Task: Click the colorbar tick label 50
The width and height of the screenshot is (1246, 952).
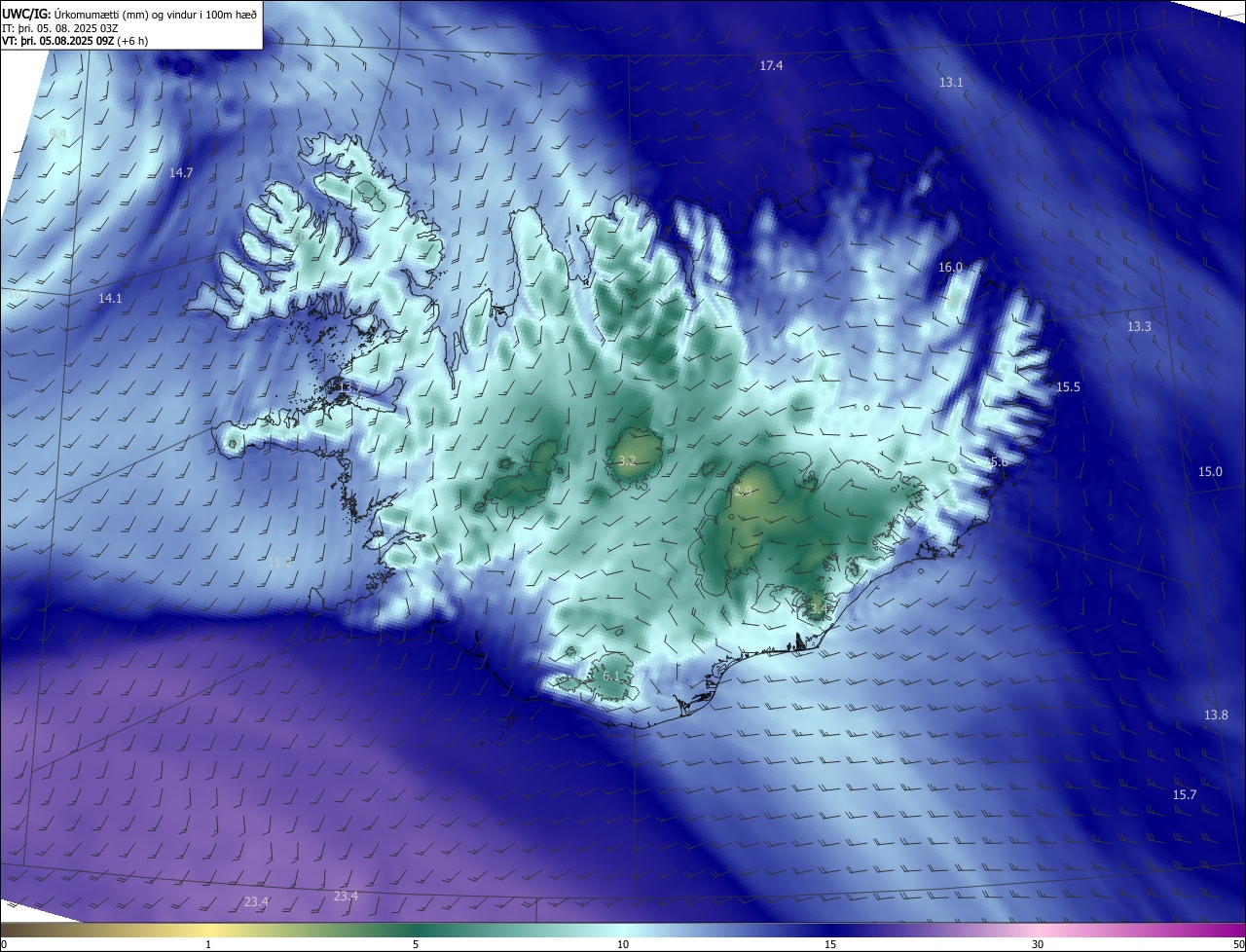Action: point(1238,944)
